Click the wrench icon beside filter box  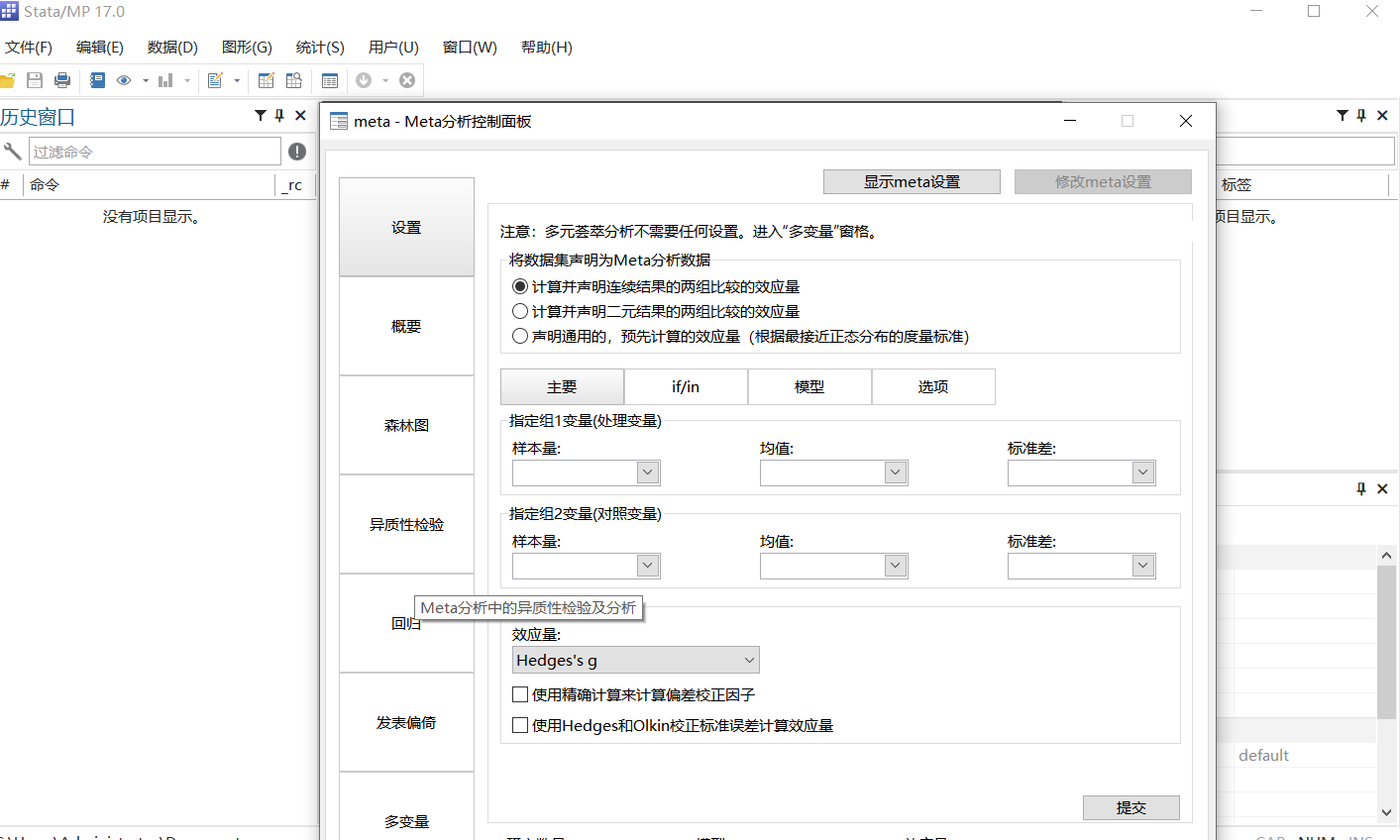coord(12,152)
